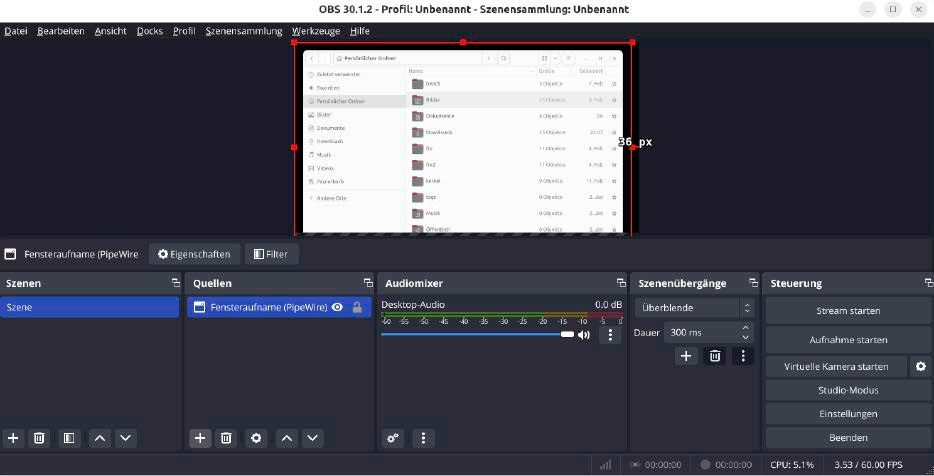Open transition properties three-dot menu
Image resolution: width=934 pixels, height=476 pixels.
coord(743,356)
